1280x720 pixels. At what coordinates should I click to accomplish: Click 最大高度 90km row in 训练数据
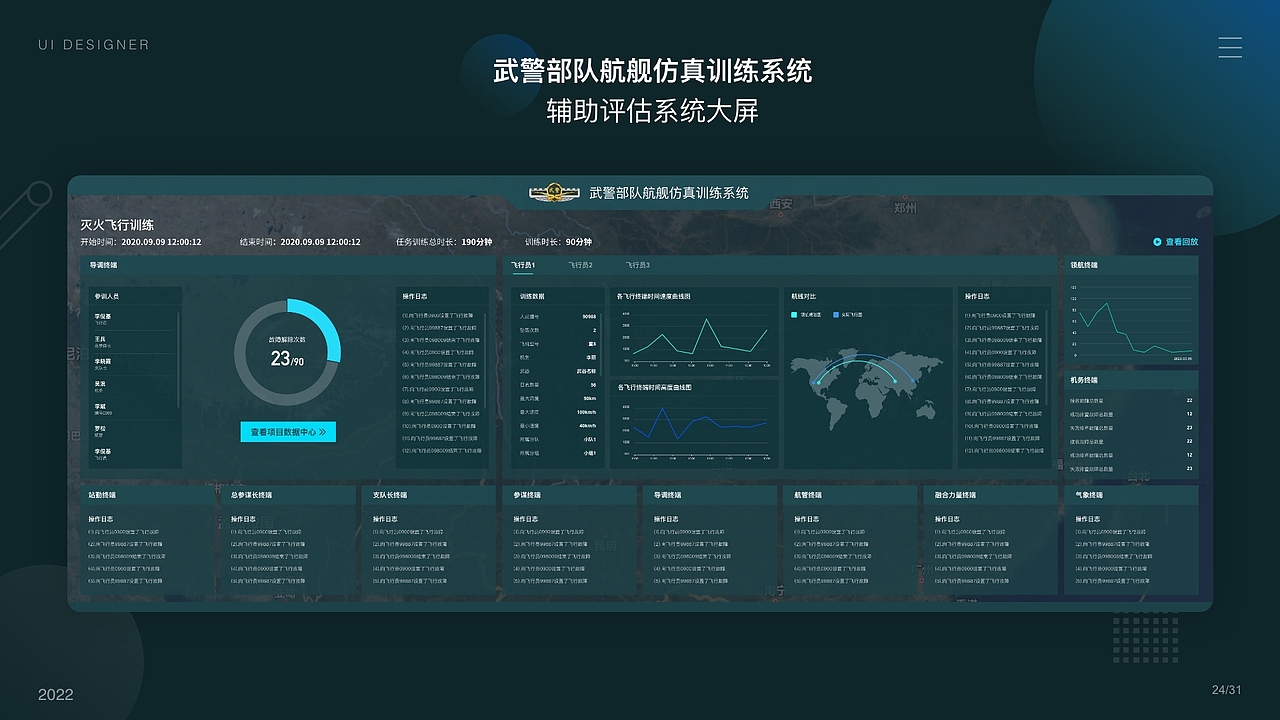pos(558,398)
